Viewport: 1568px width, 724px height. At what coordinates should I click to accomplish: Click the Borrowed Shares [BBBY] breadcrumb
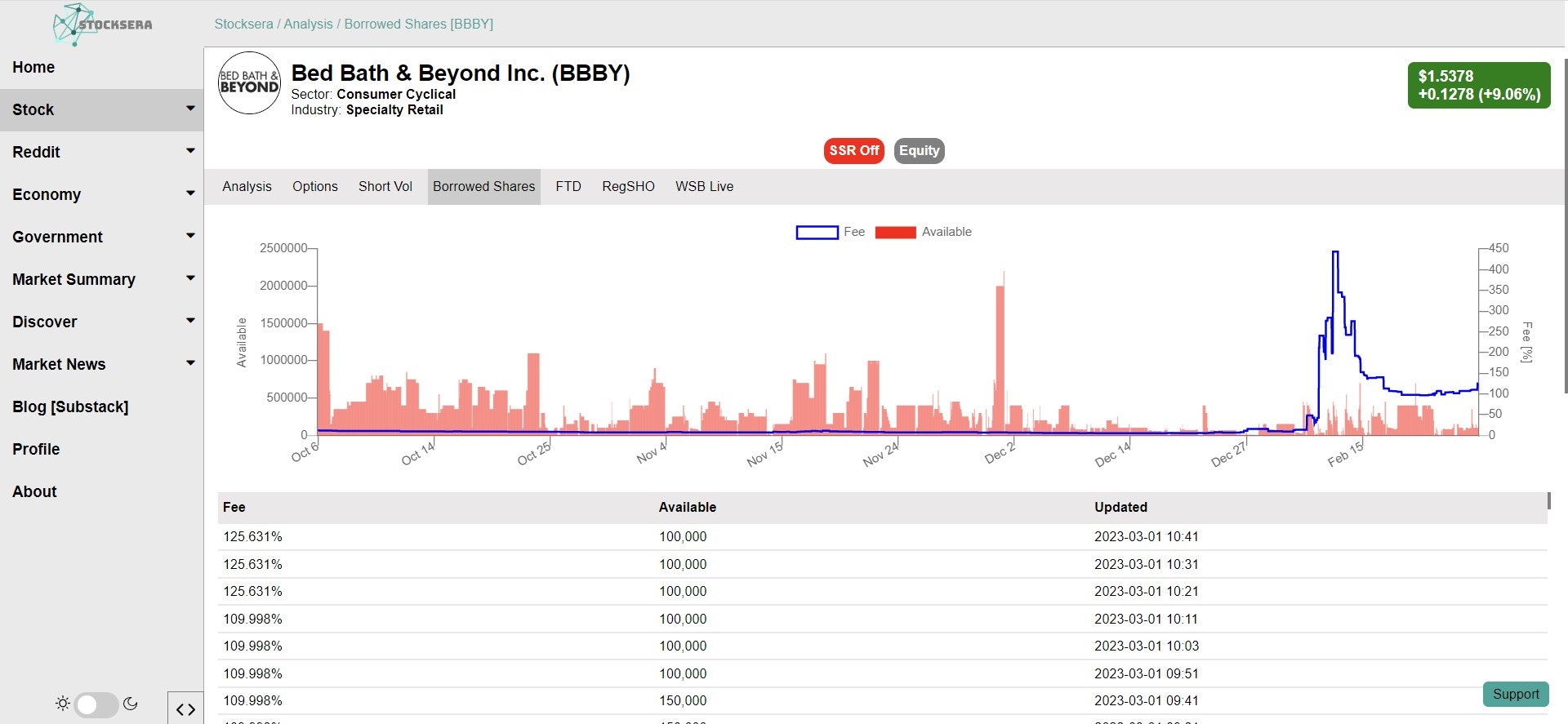[x=419, y=24]
